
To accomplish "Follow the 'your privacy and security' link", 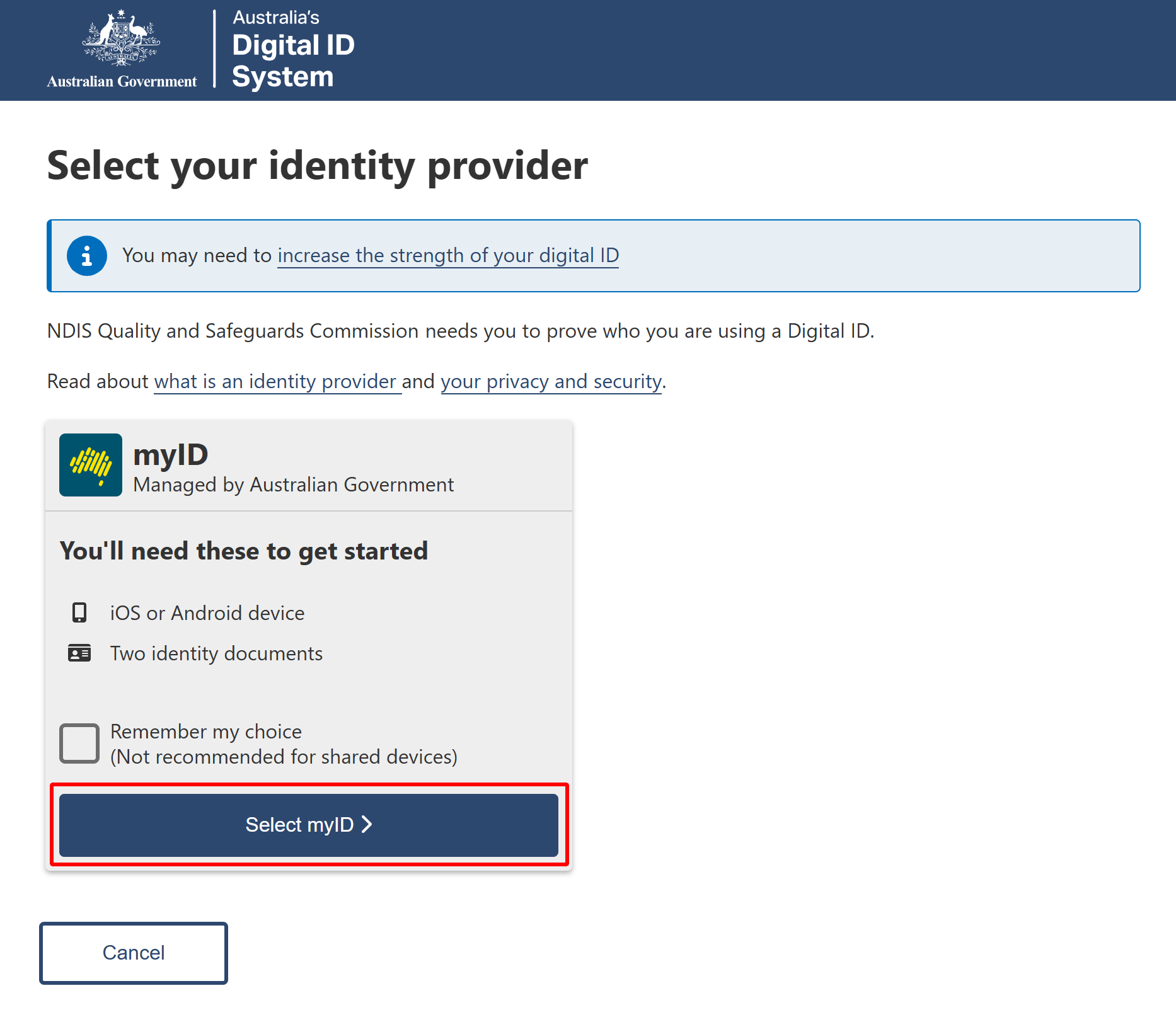I will (x=551, y=382).
